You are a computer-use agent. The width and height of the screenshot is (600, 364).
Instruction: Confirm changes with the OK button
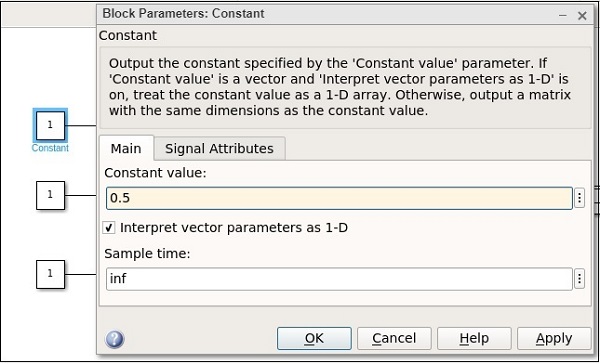(x=314, y=338)
